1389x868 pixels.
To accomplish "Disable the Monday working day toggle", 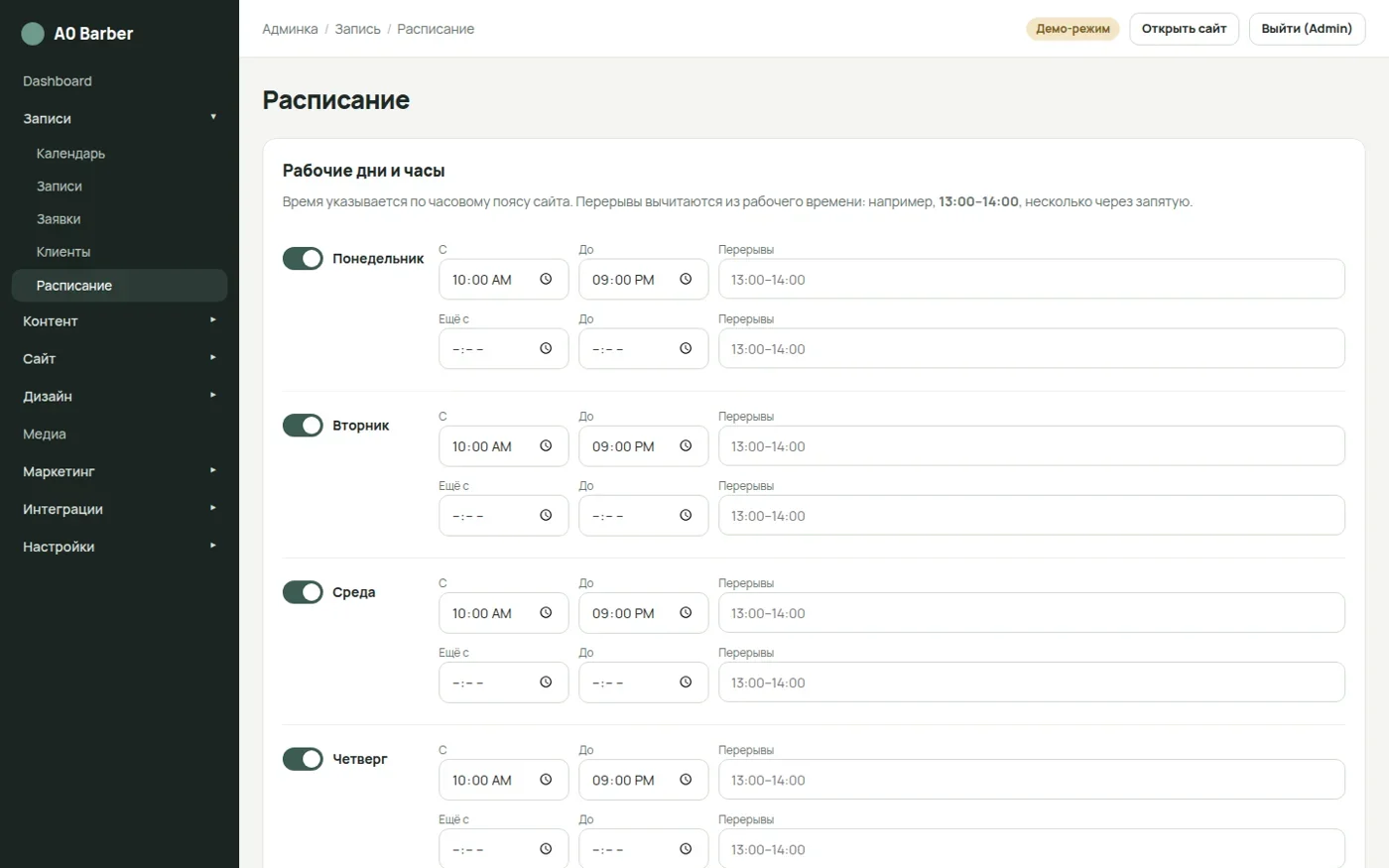I will [303, 259].
